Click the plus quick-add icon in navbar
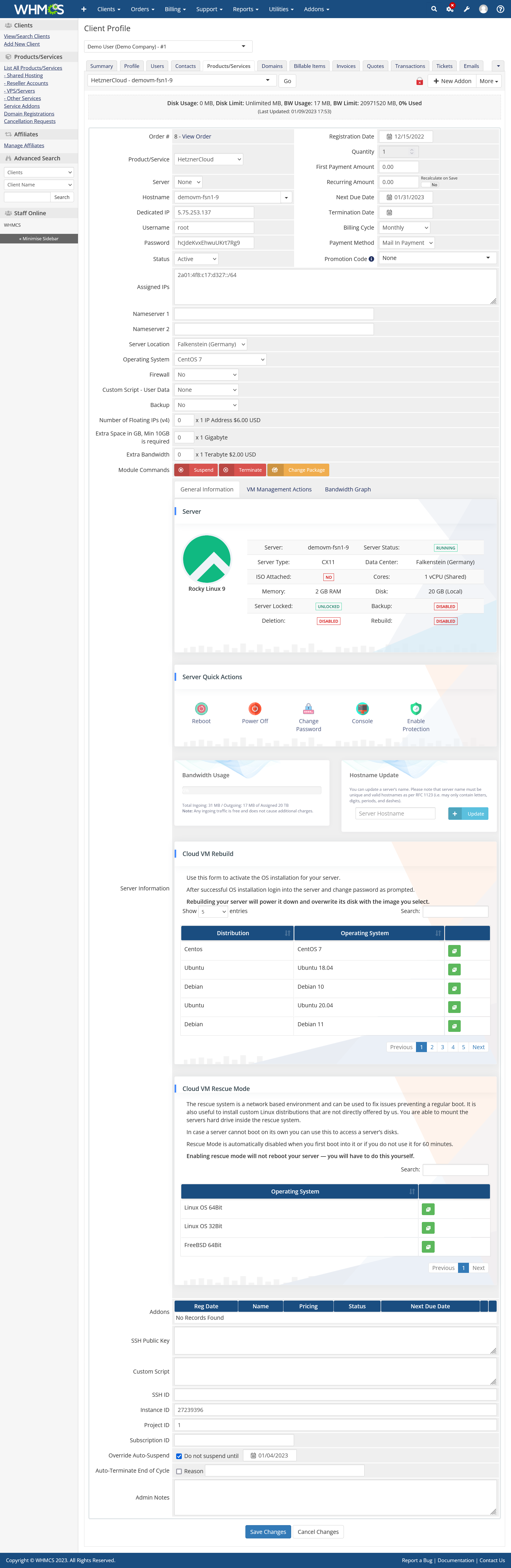 [83, 9]
